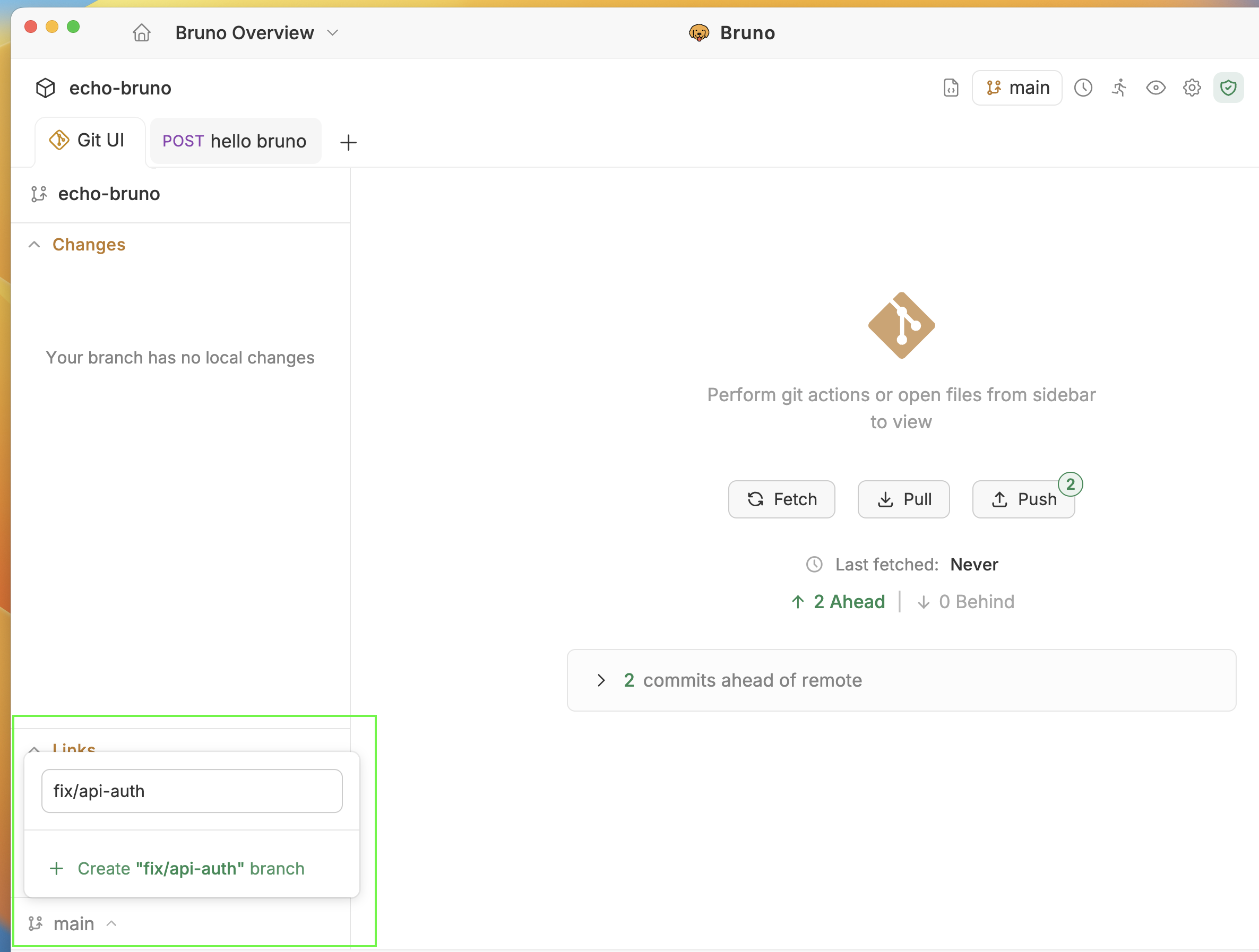
Task: Collapse the main branch section at bottom
Action: [x=111, y=923]
